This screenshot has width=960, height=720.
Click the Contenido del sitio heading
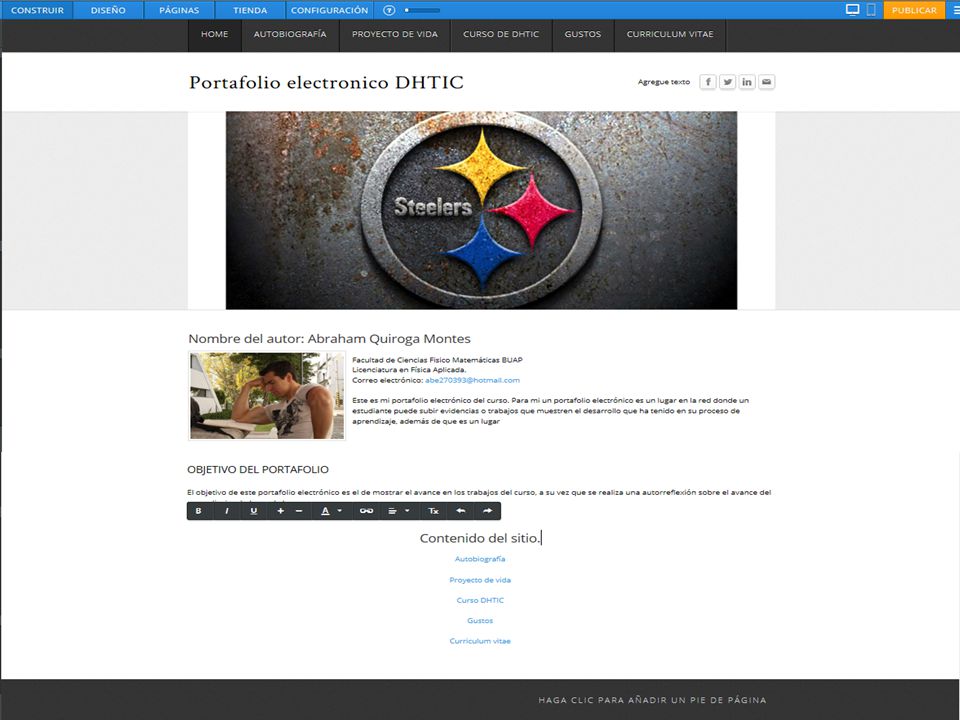(x=480, y=538)
